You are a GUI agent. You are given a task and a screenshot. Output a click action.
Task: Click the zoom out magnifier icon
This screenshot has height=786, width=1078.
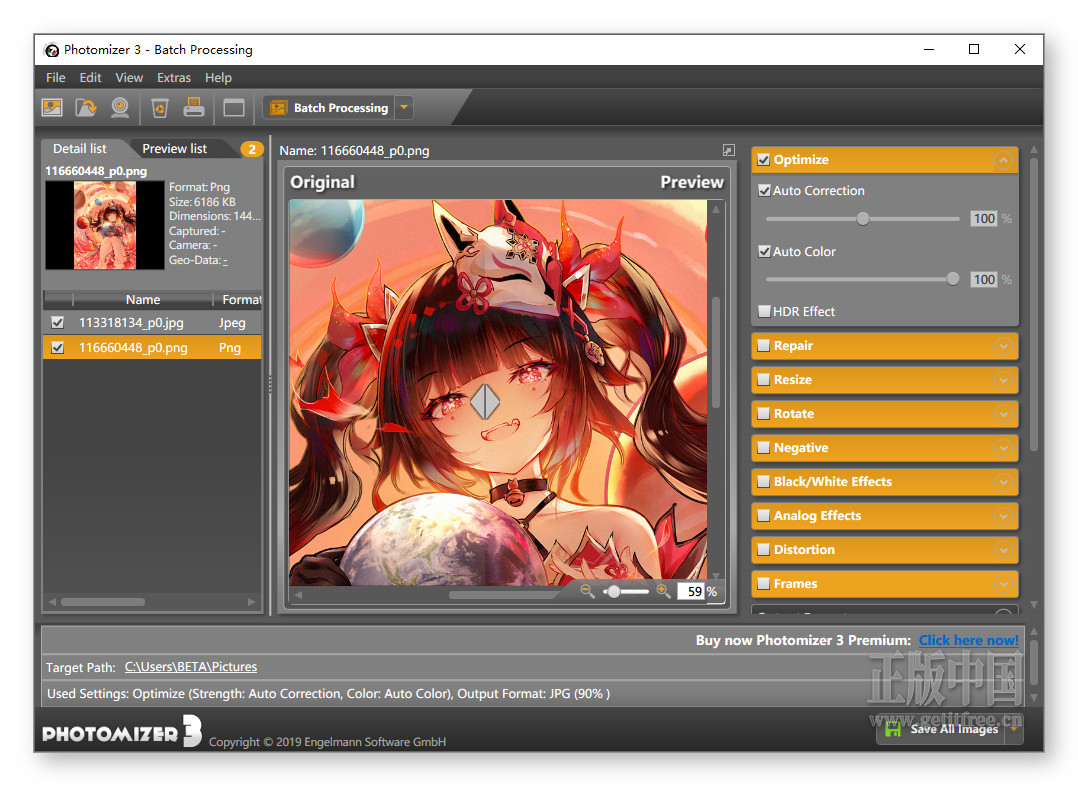587,591
